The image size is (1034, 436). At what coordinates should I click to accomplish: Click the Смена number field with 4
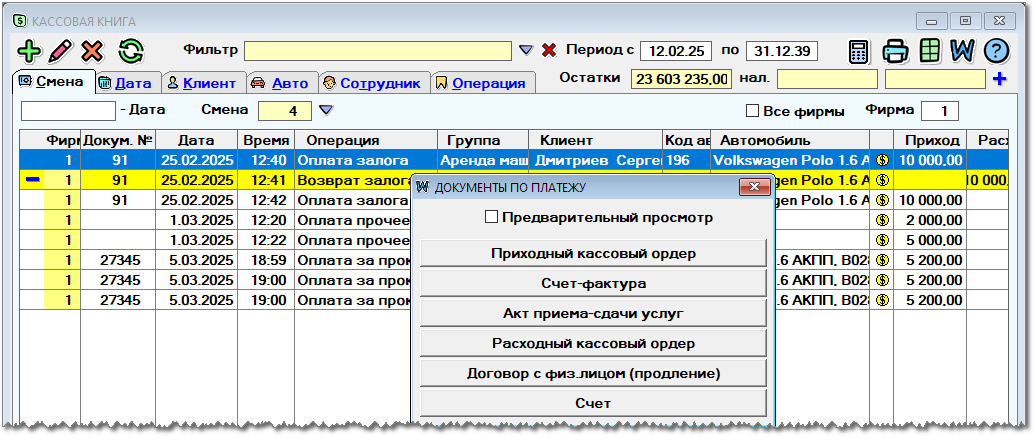(x=285, y=110)
